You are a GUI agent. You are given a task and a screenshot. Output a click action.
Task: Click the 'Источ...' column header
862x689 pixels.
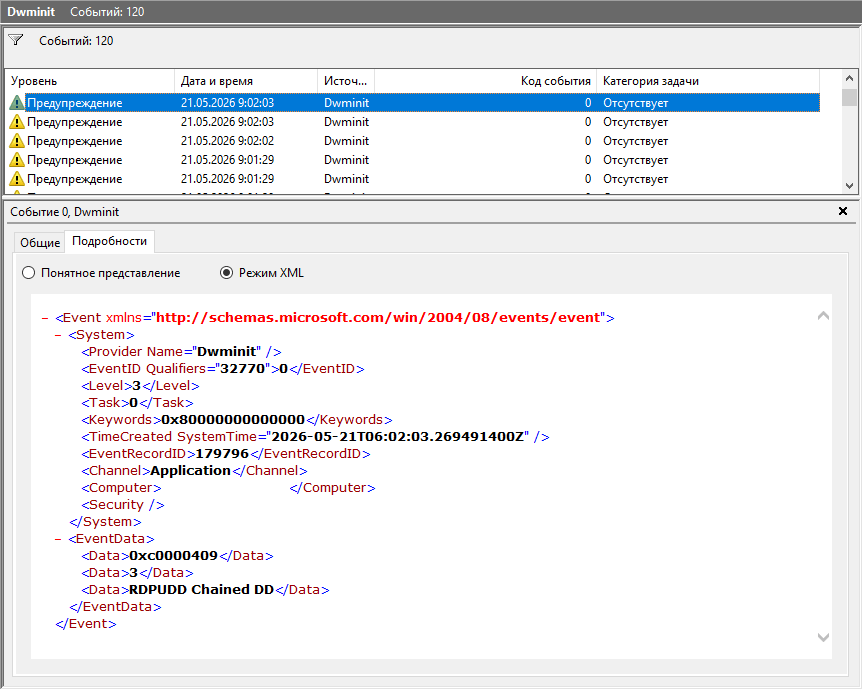pos(346,81)
